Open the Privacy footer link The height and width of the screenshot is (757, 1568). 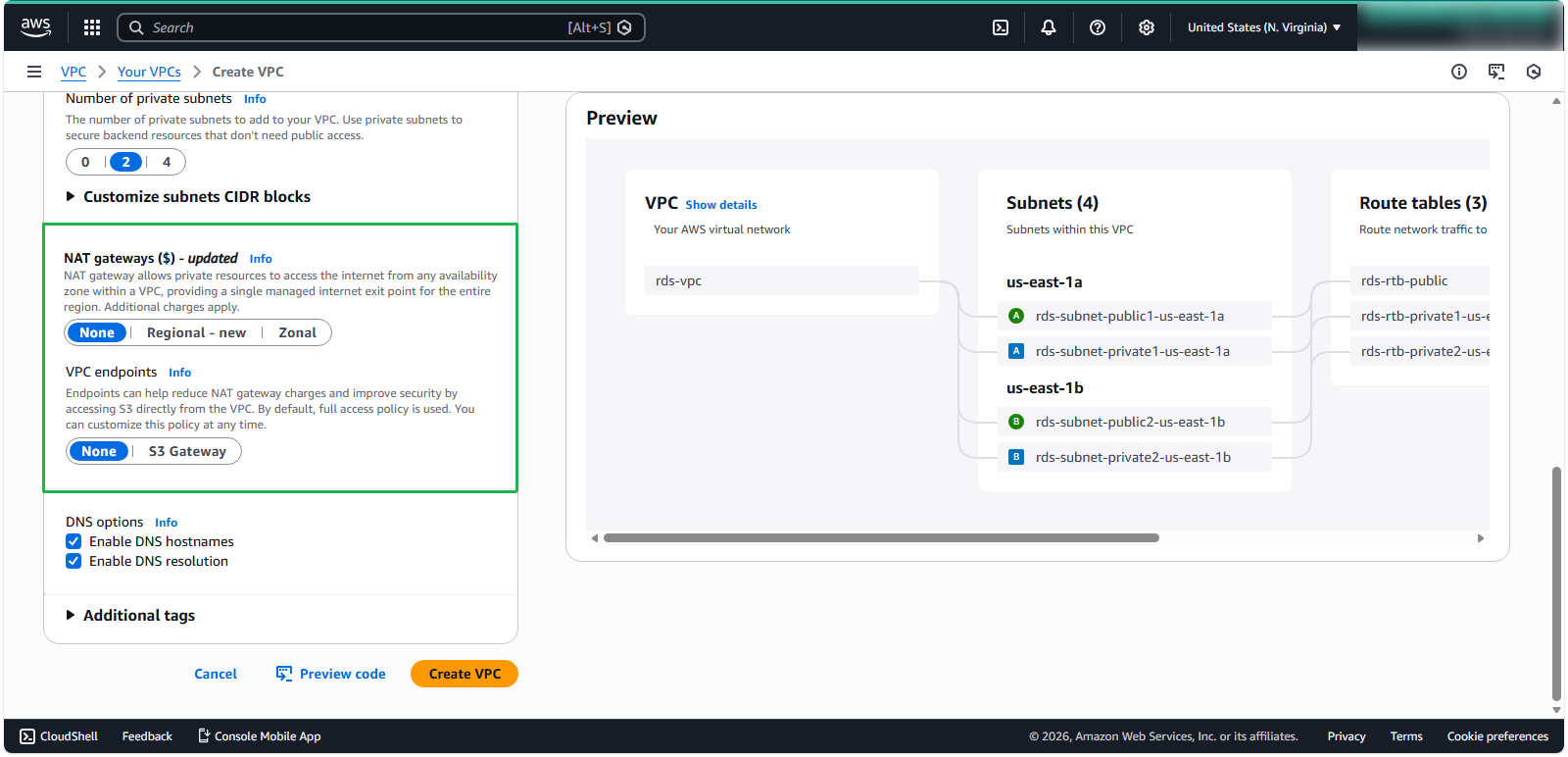(1347, 736)
